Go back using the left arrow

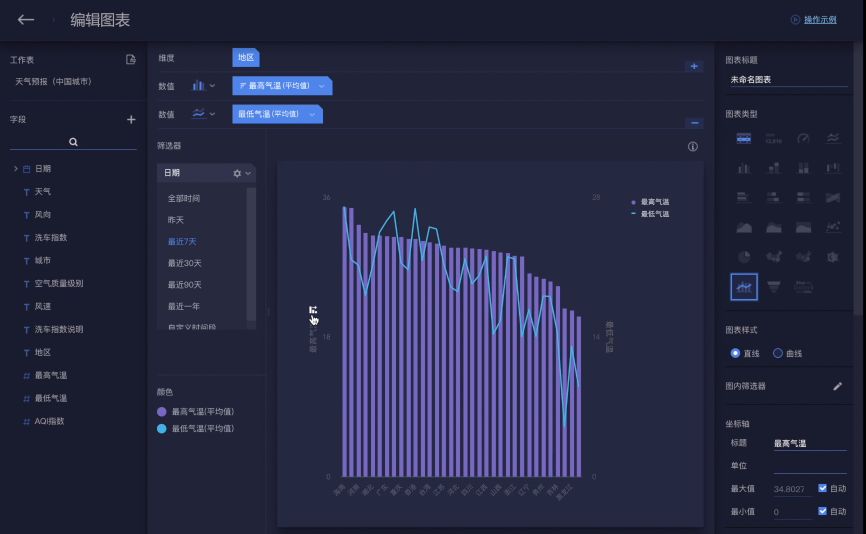click(x=25, y=20)
